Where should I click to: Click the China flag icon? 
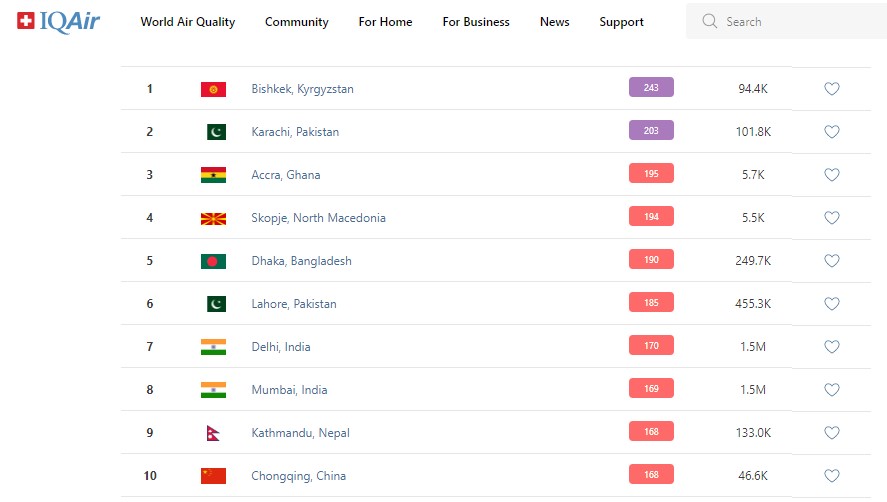213,476
